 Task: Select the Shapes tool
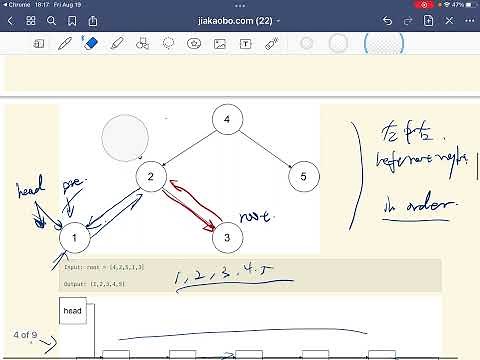click(143, 44)
